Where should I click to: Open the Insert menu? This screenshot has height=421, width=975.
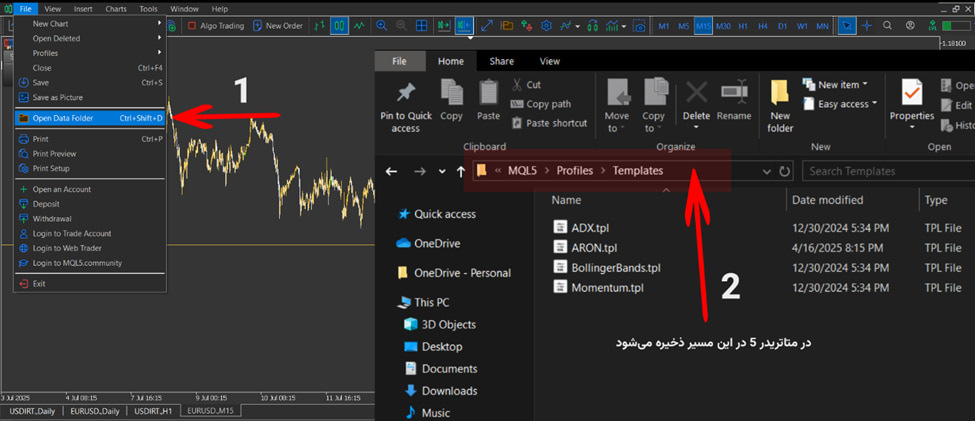83,9
